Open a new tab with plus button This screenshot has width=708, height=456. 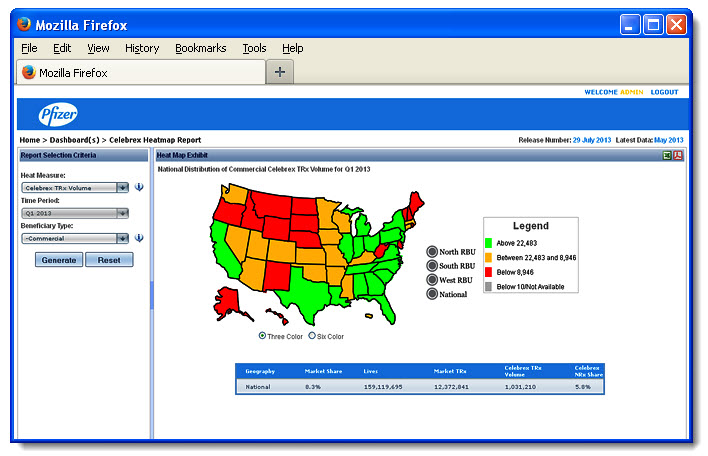click(x=280, y=72)
